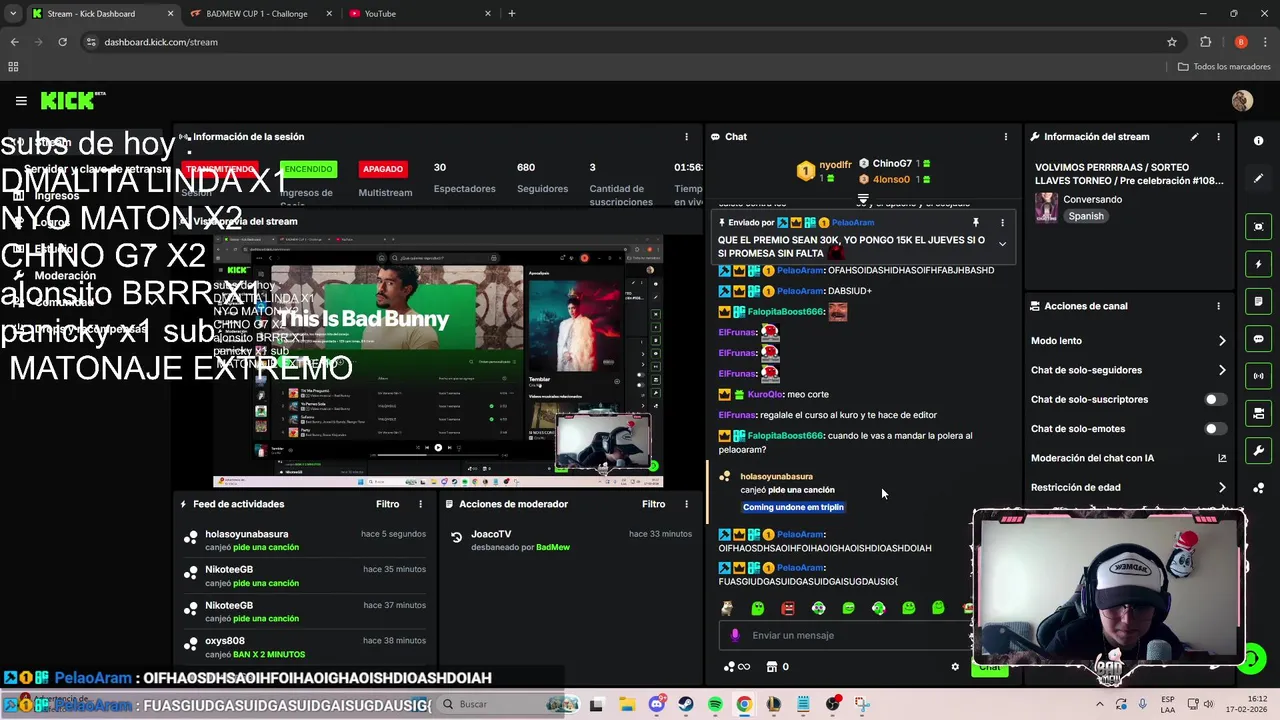This screenshot has width=1280, height=720.
Task: Open Filtro in Feed de actividades
Action: [x=387, y=504]
